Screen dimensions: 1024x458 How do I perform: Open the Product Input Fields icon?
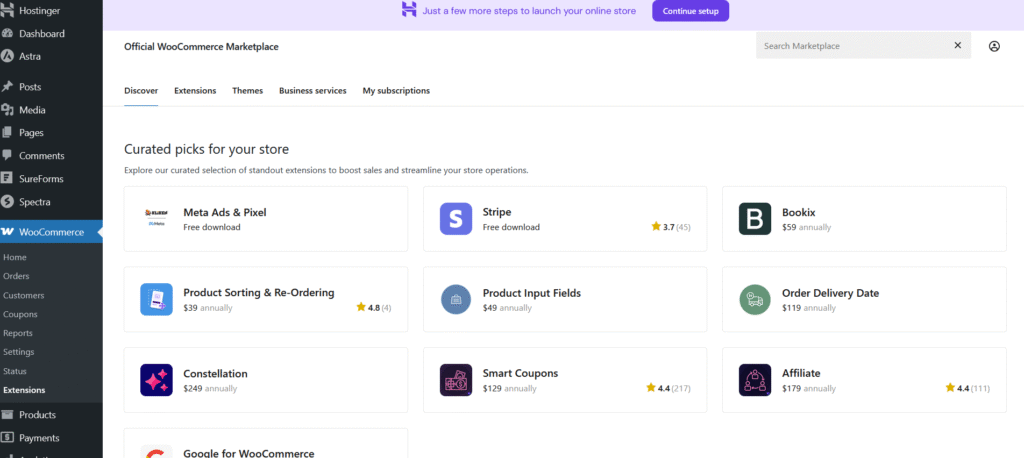tap(456, 300)
